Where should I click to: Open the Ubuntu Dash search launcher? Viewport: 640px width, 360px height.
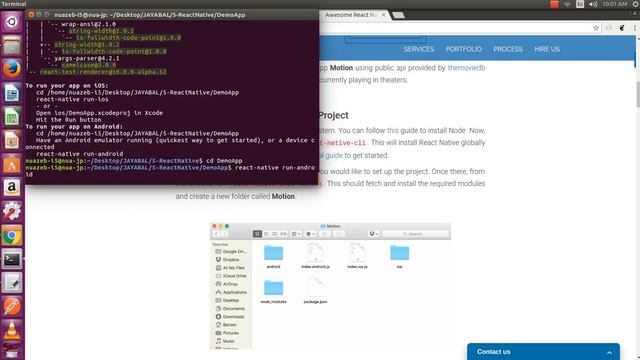pos(12,22)
